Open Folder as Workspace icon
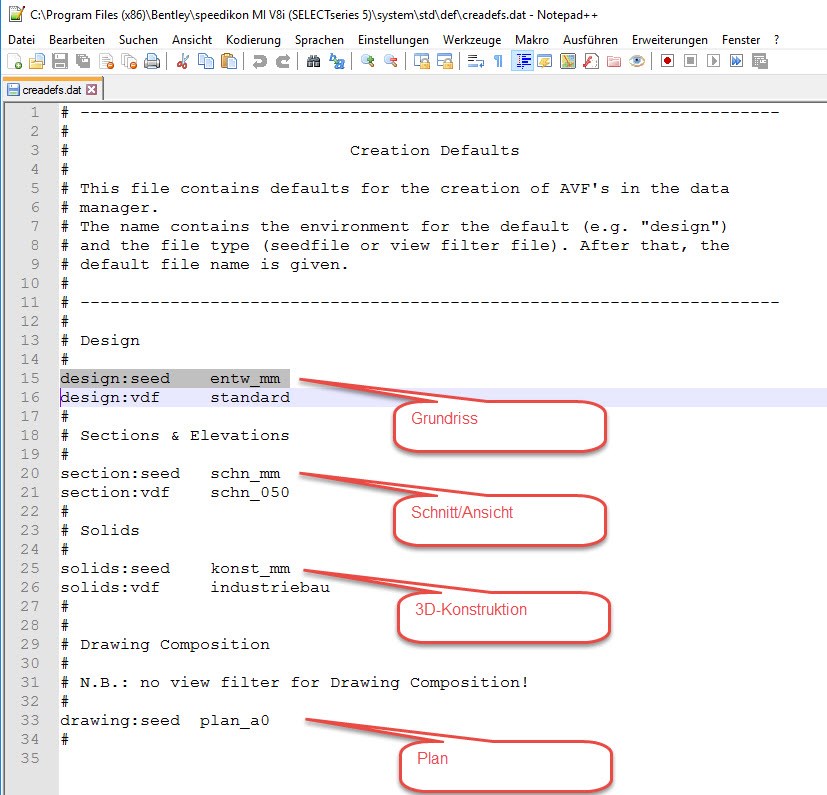 [614, 62]
